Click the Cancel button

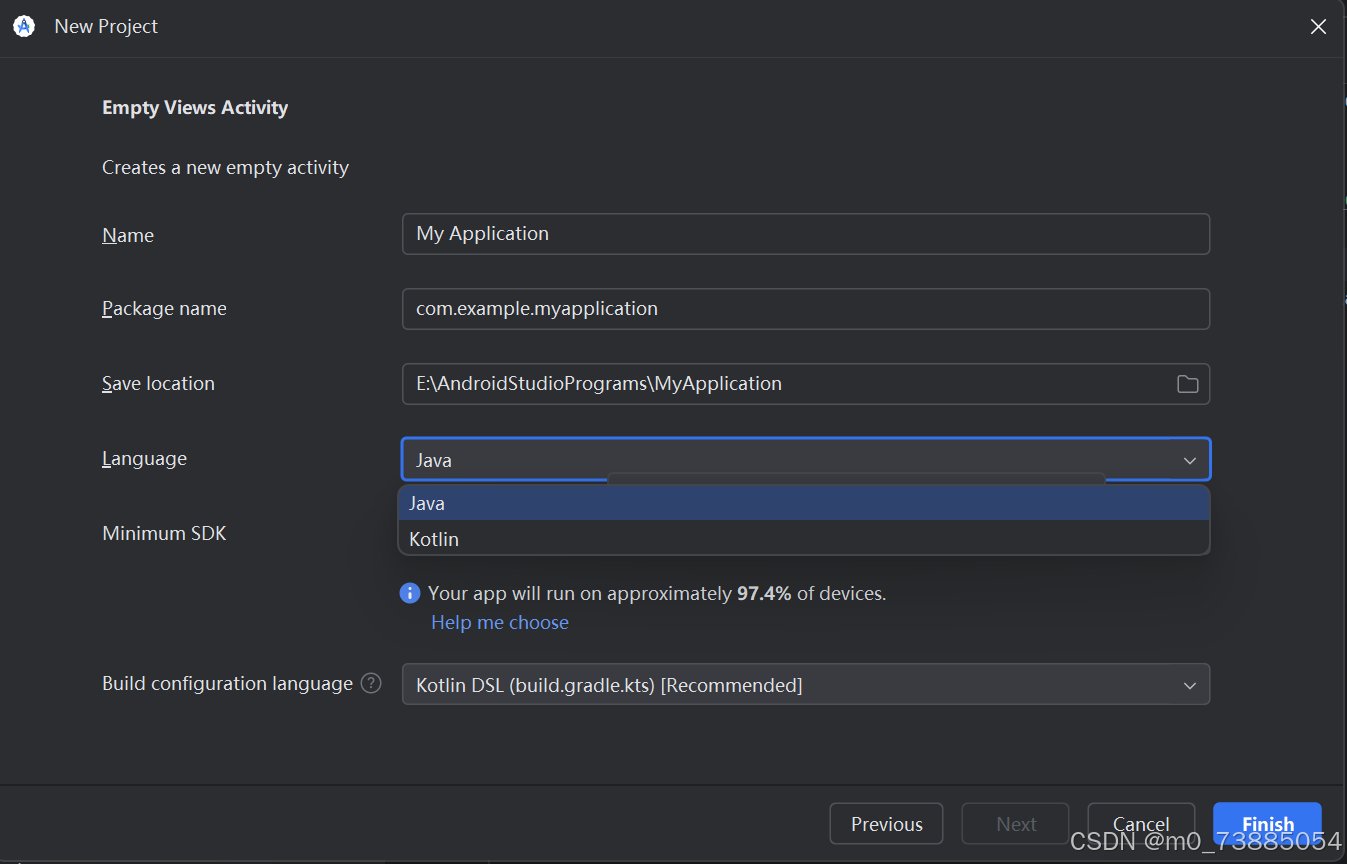coord(1141,824)
